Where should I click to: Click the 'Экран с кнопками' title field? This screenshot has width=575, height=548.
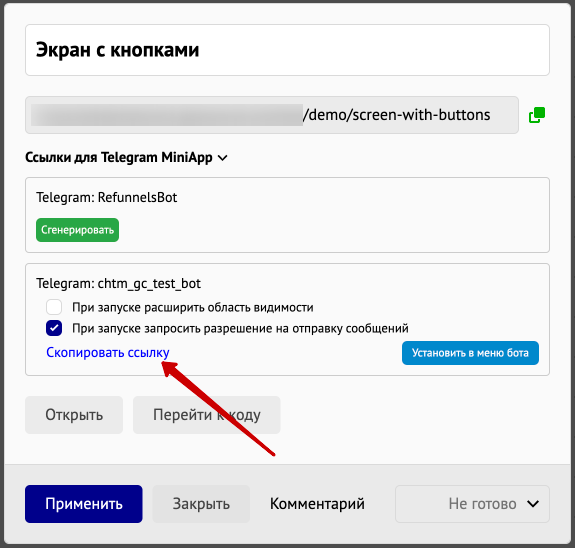coord(287,50)
